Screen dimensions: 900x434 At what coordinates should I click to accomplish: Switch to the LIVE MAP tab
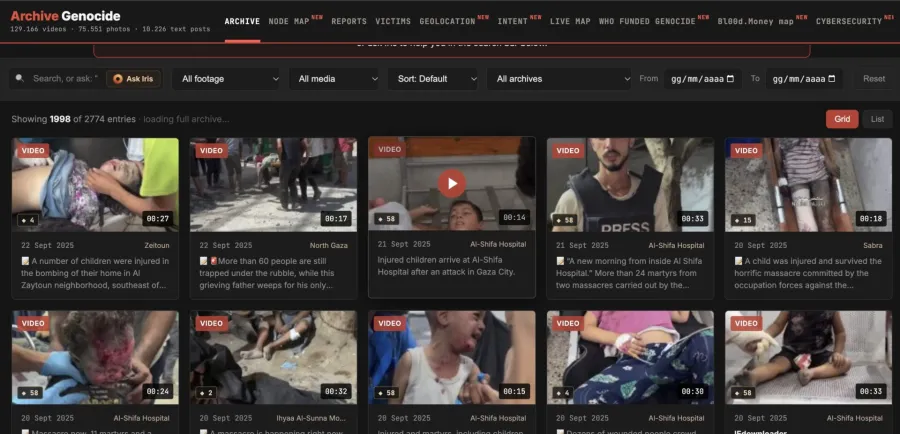570,21
